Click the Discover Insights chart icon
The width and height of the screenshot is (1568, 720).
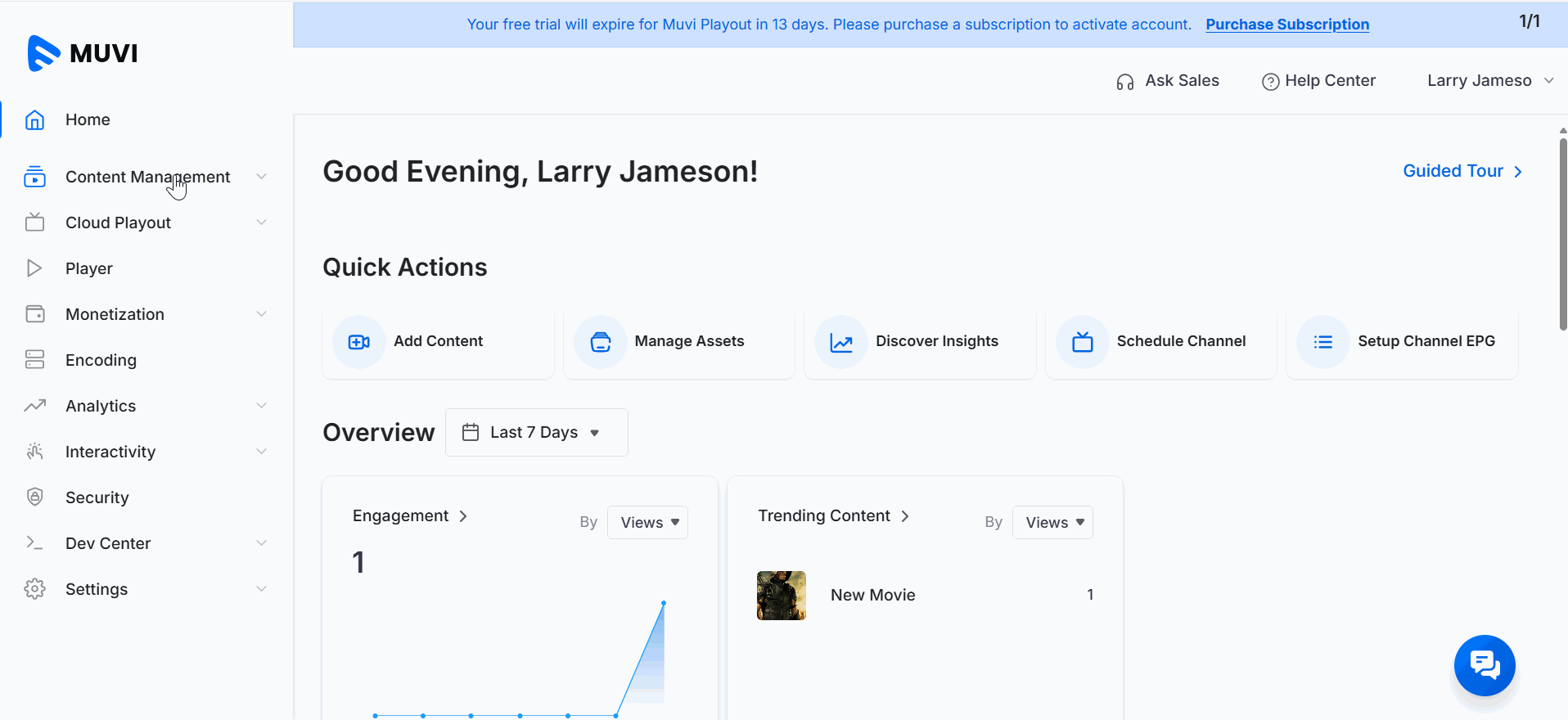pyautogui.click(x=841, y=342)
